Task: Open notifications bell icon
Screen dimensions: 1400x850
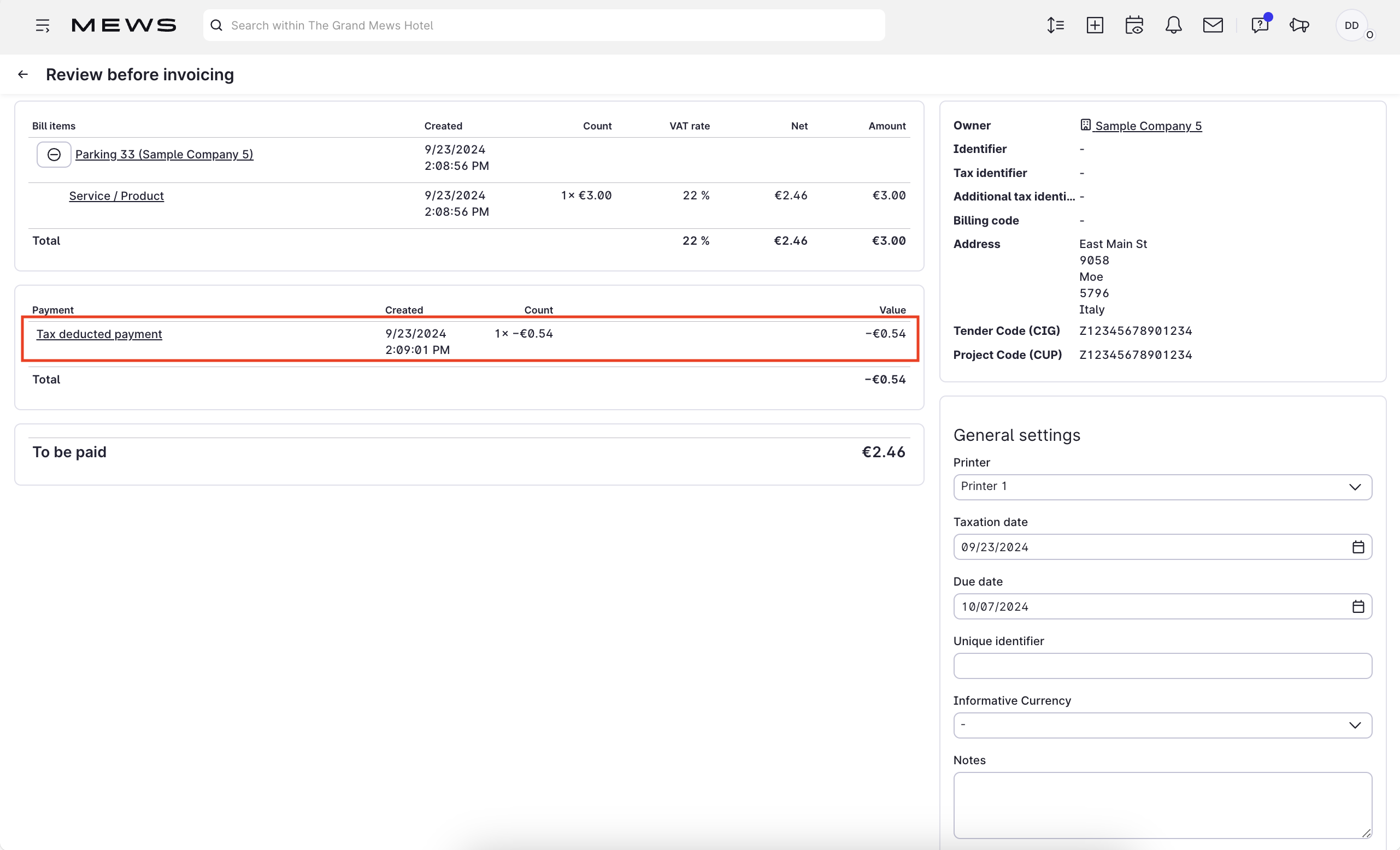Action: point(1173,26)
